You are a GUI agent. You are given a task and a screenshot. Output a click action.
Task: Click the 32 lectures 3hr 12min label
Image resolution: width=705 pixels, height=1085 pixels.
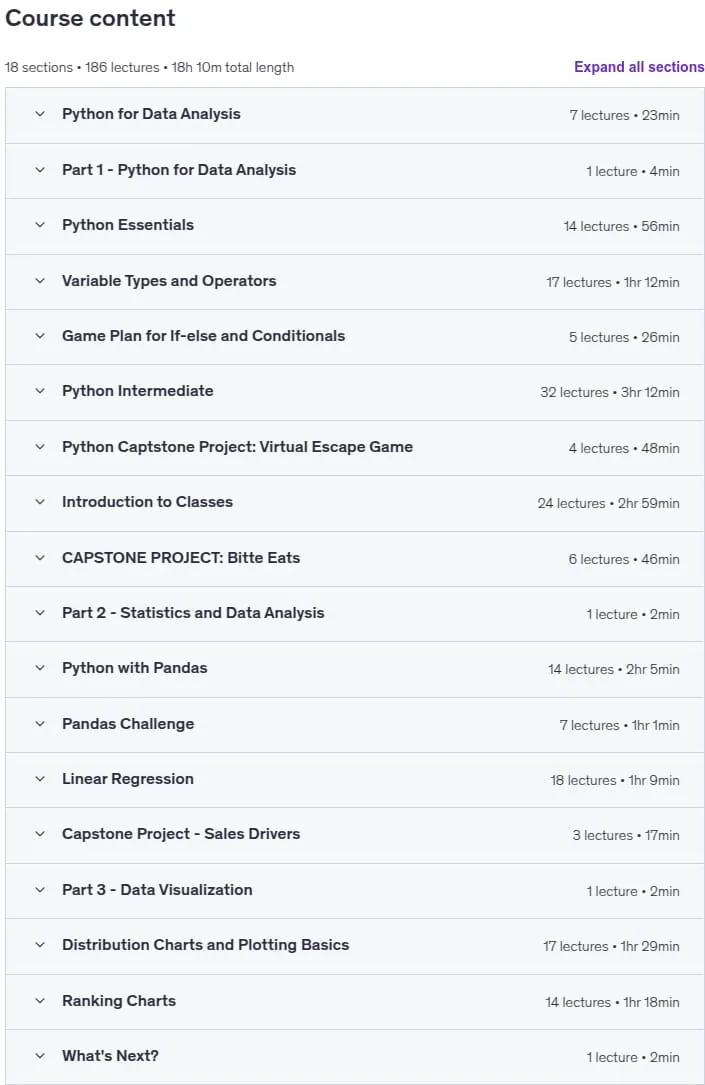610,392
